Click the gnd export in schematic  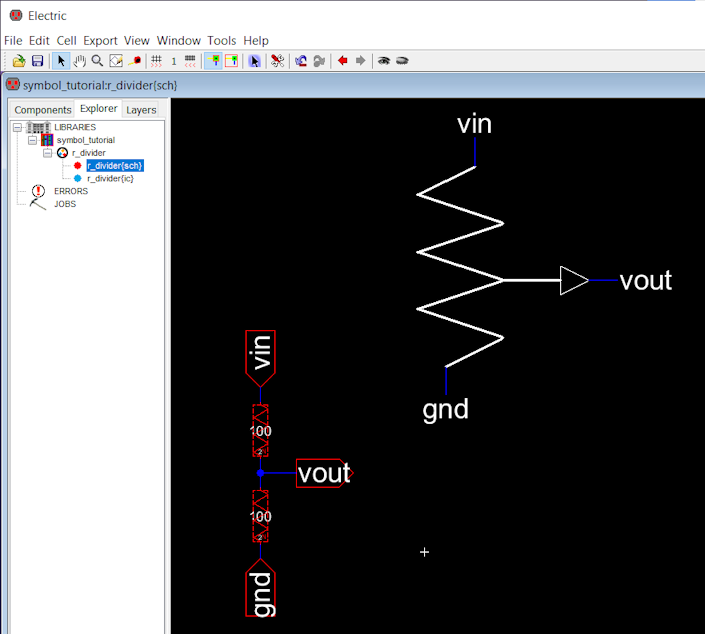pyautogui.click(x=260, y=588)
